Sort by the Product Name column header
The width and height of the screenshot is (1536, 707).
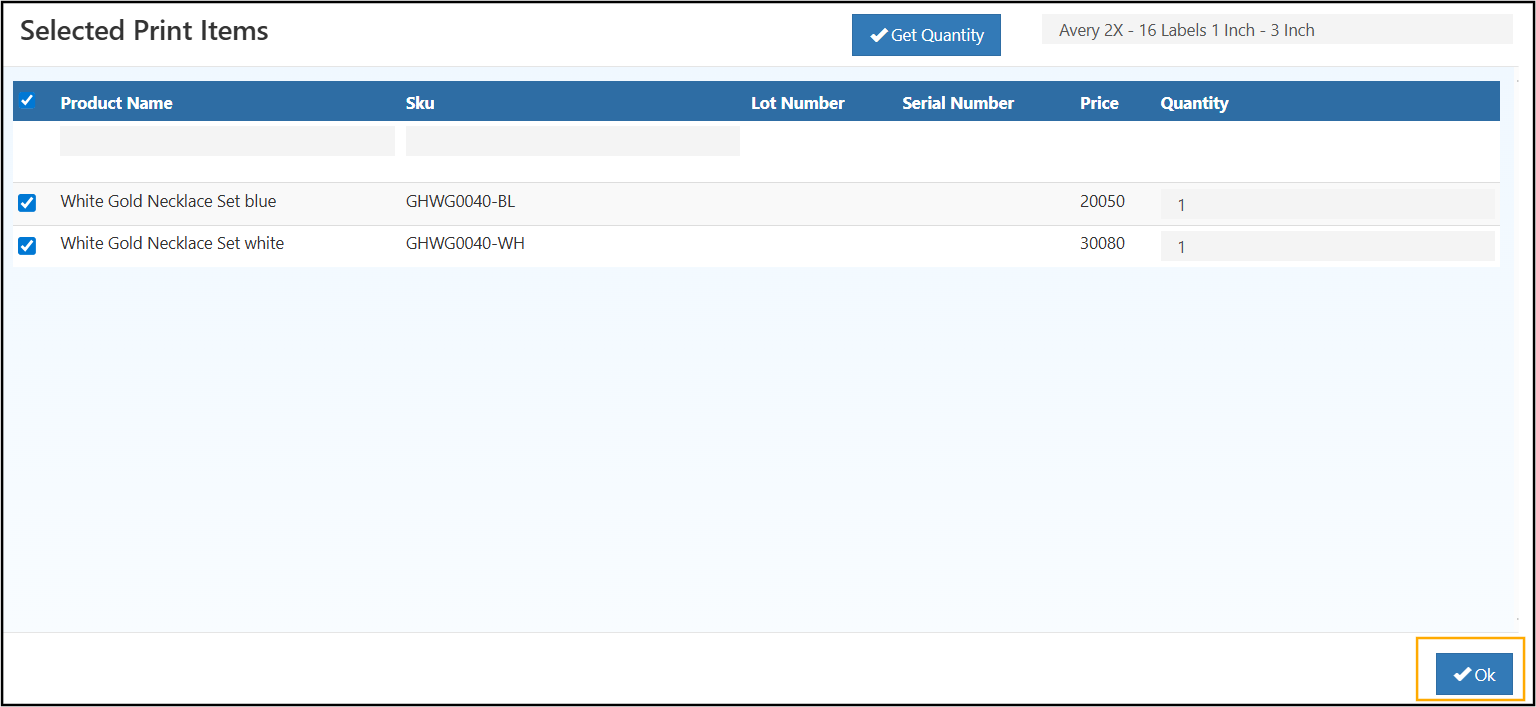point(116,103)
